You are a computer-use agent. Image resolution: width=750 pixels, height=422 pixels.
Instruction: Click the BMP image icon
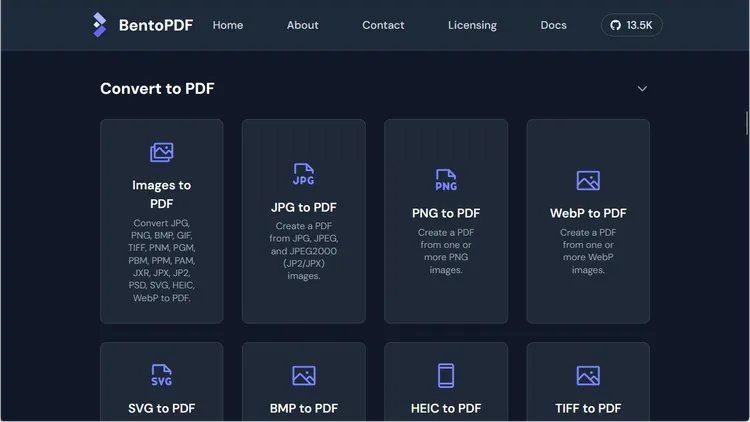[304, 376]
